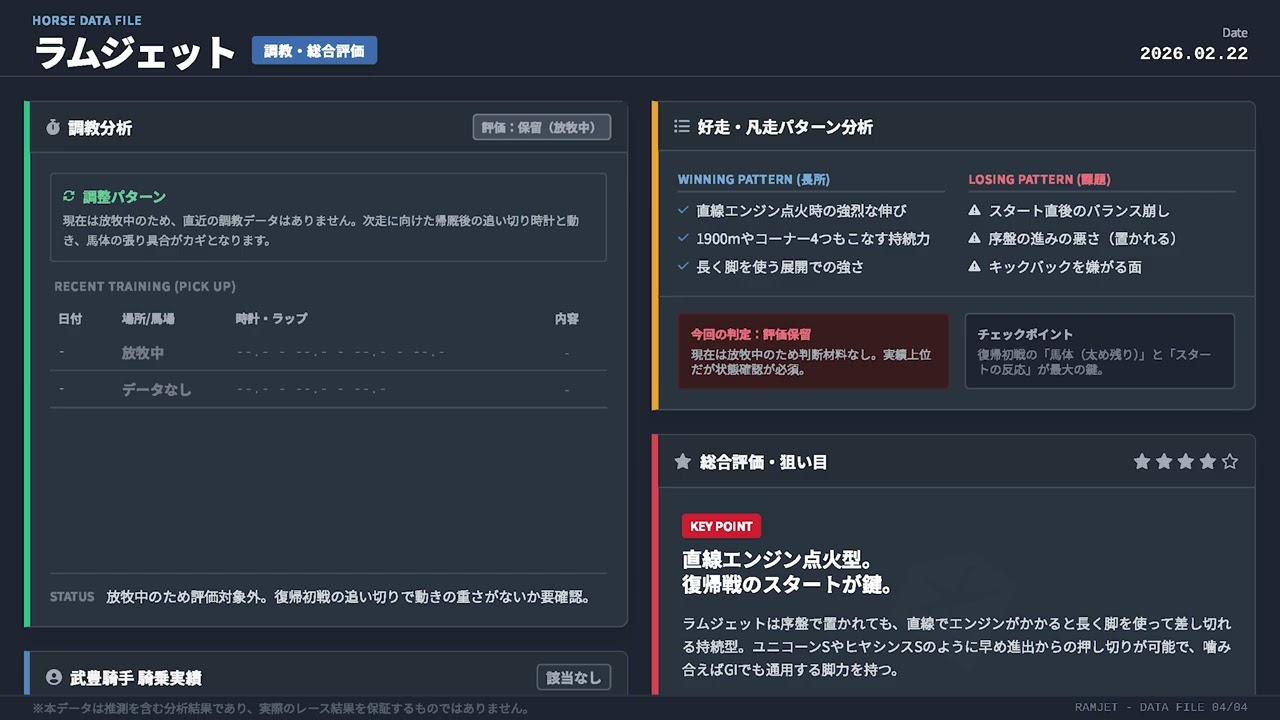Click the RAMJET - DATA FILE 04/04 footer
This screenshot has height=720, width=1280.
coord(1162,708)
